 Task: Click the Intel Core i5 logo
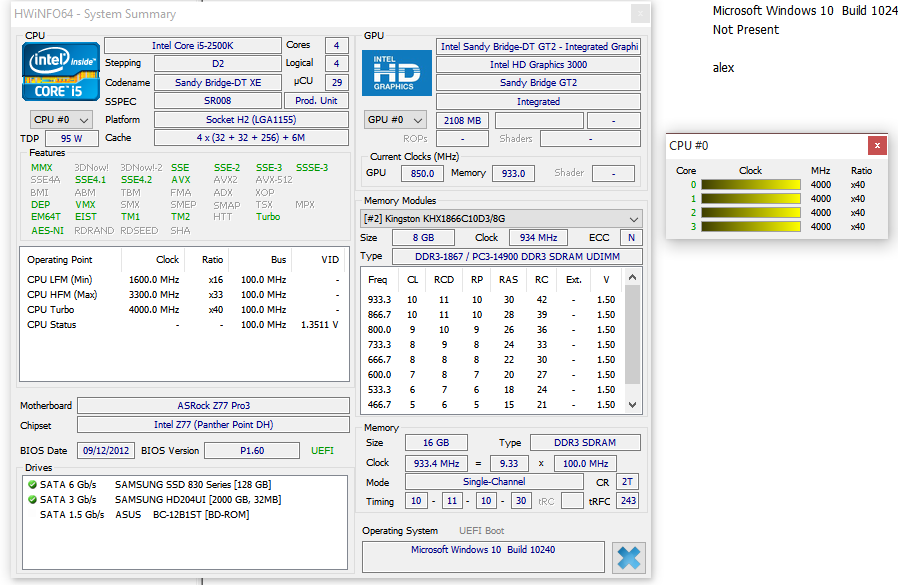(x=61, y=72)
